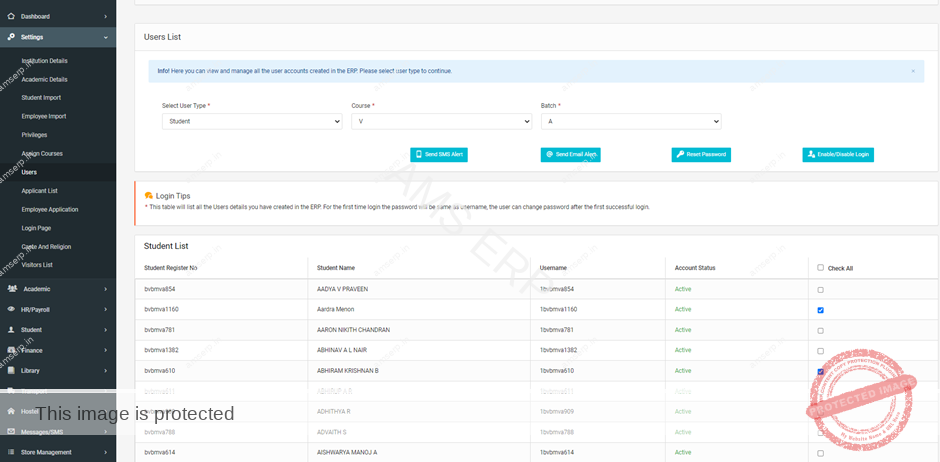Go to Employee Import
This screenshot has width=940, height=462.
[x=44, y=116]
